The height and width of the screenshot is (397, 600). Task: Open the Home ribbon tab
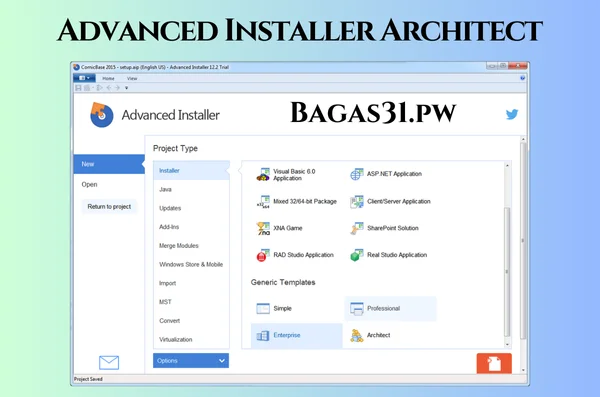point(108,78)
